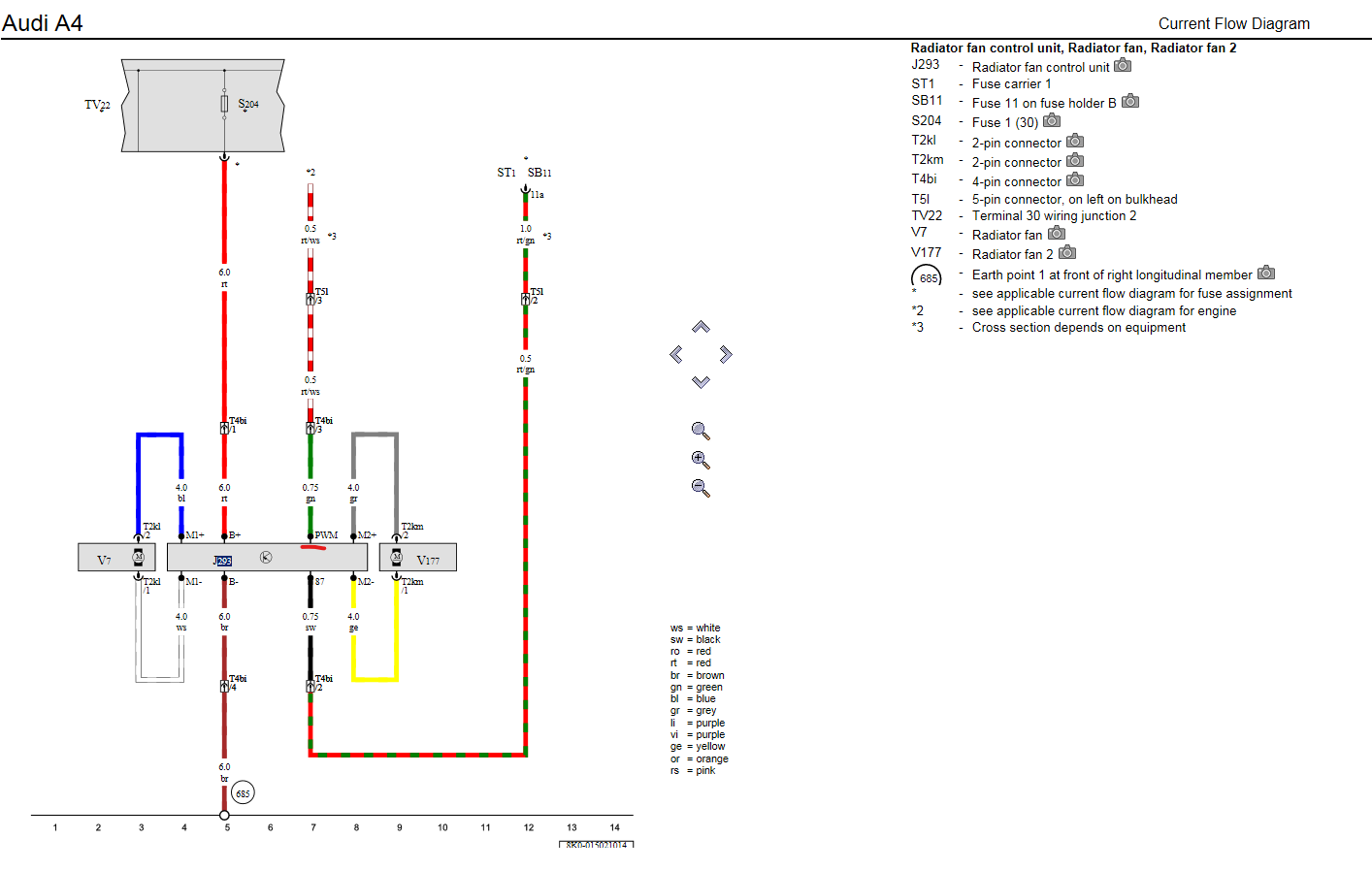Show the camera photo for V7 Radiator fan
1372x871 pixels.
click(1058, 234)
